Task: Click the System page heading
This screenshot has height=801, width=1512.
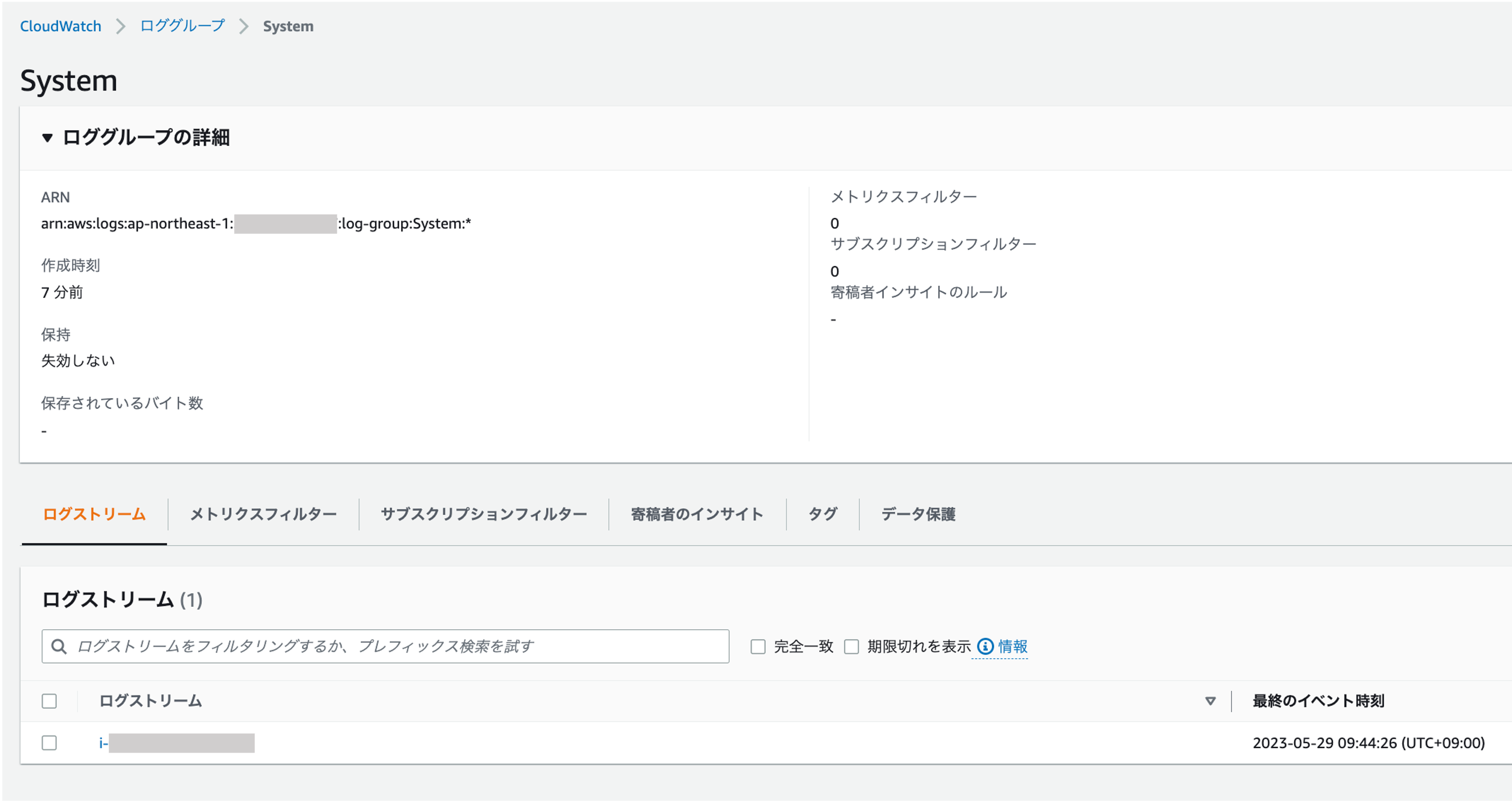Action: [x=69, y=80]
